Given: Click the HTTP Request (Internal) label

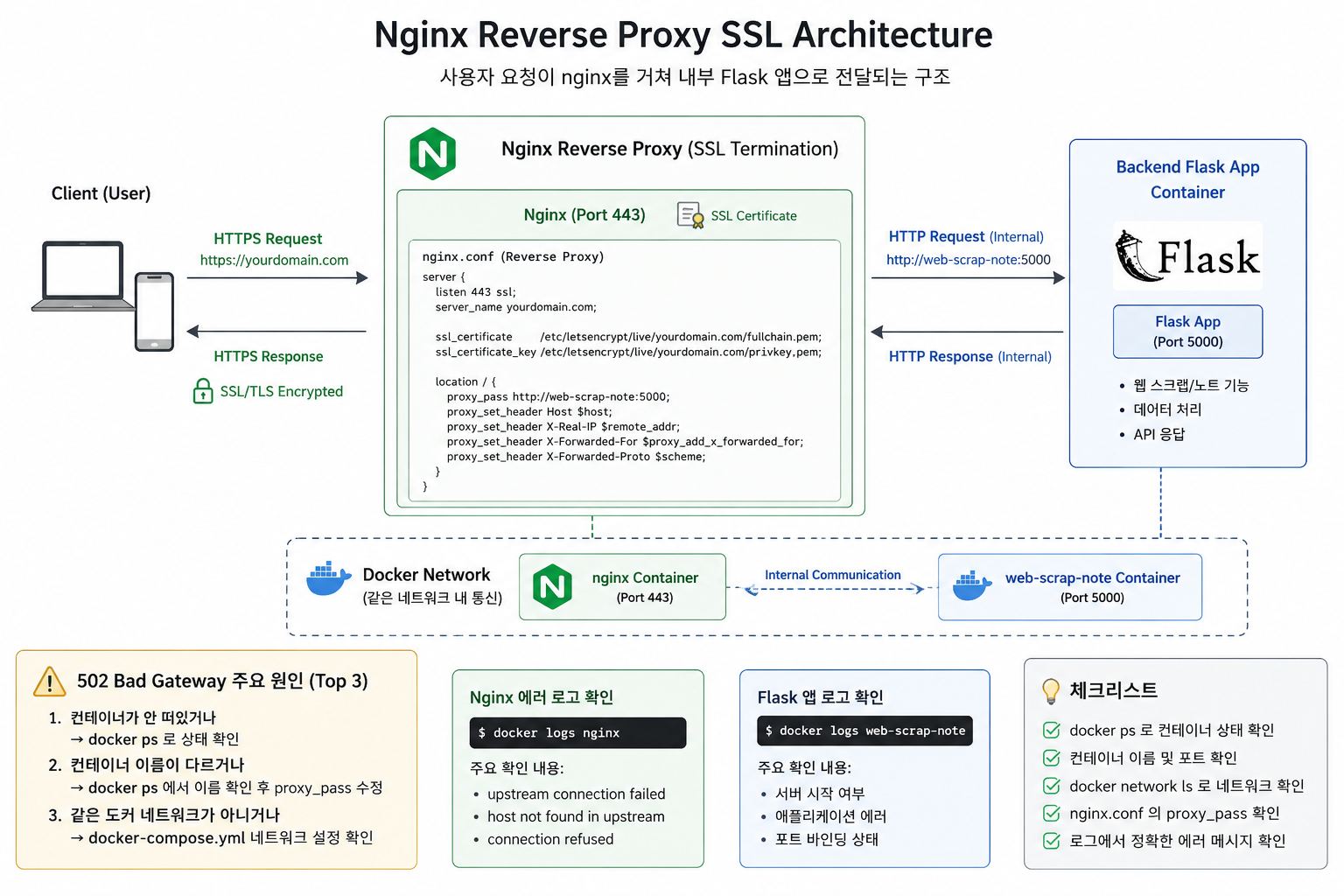Looking at the screenshot, I should click(966, 236).
